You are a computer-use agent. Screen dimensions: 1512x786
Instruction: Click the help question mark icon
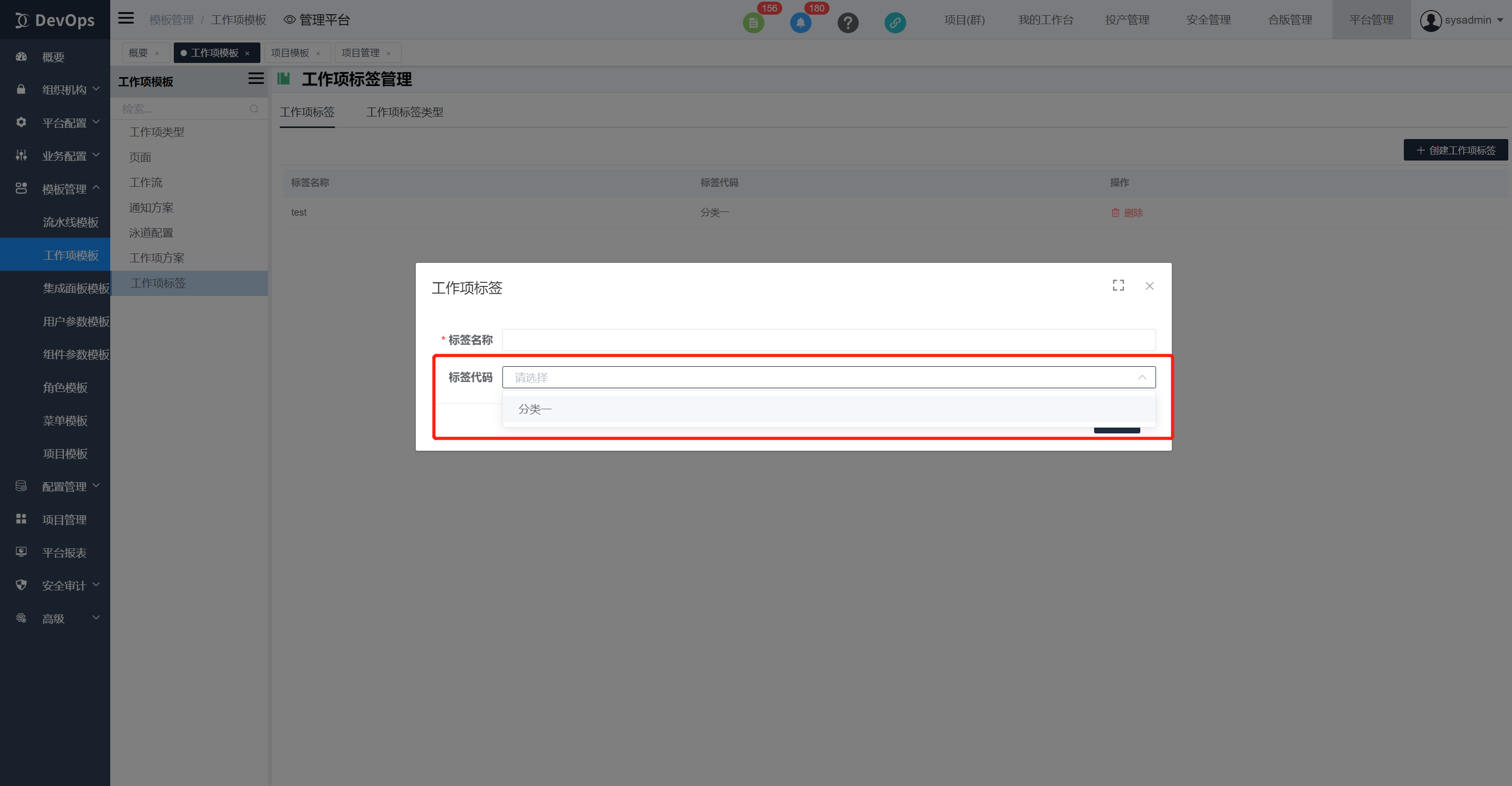click(847, 23)
